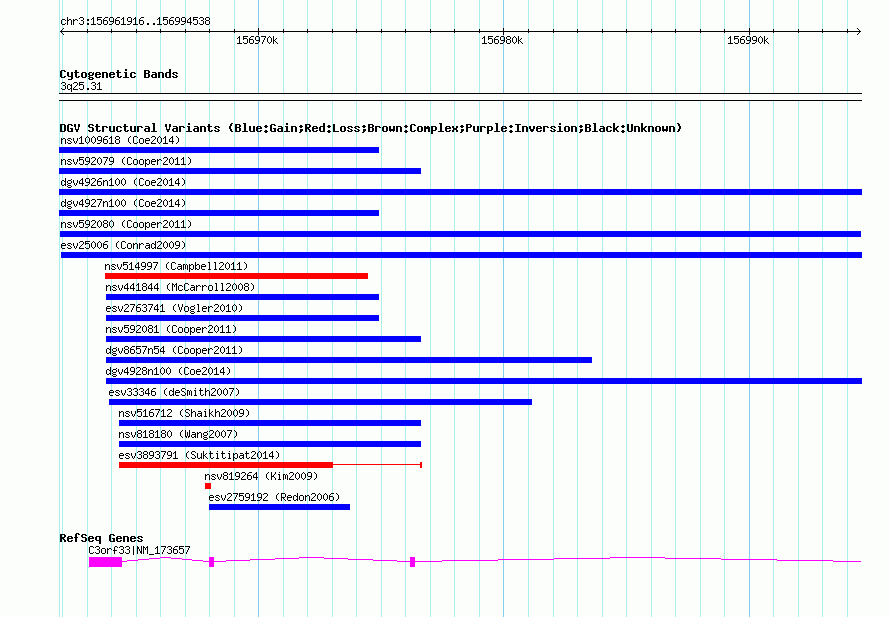Click the nsv592079 blue bar

coord(240,171)
